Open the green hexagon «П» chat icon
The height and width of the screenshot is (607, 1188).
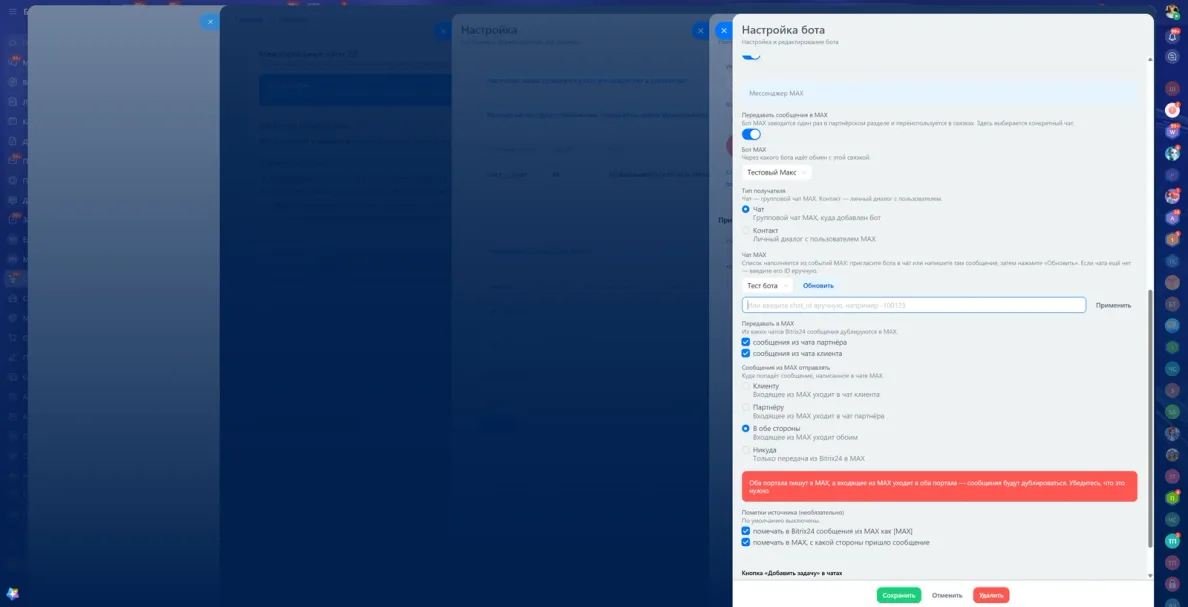tap(1172, 499)
